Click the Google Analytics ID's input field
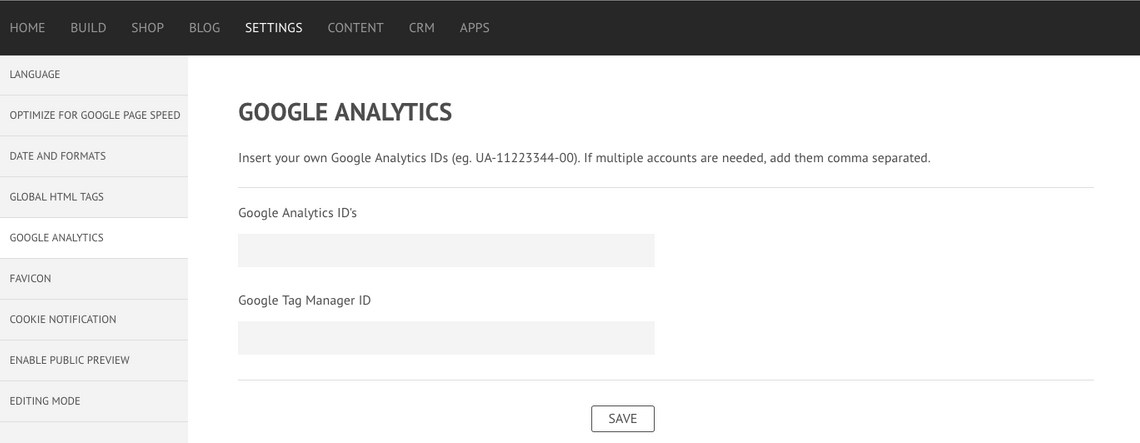Image resolution: width=1140 pixels, height=443 pixels. coord(446,250)
